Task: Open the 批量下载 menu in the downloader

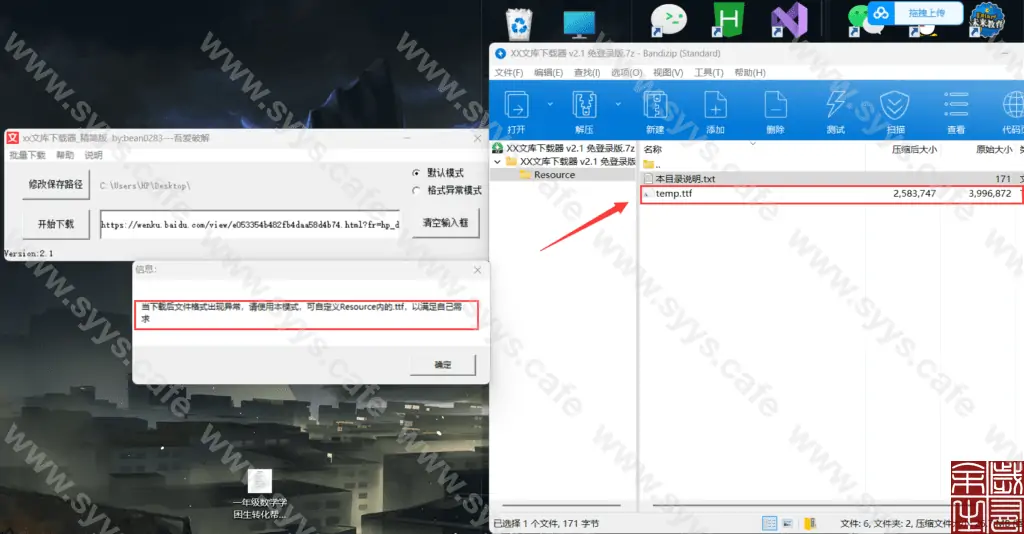Action: pos(27,155)
